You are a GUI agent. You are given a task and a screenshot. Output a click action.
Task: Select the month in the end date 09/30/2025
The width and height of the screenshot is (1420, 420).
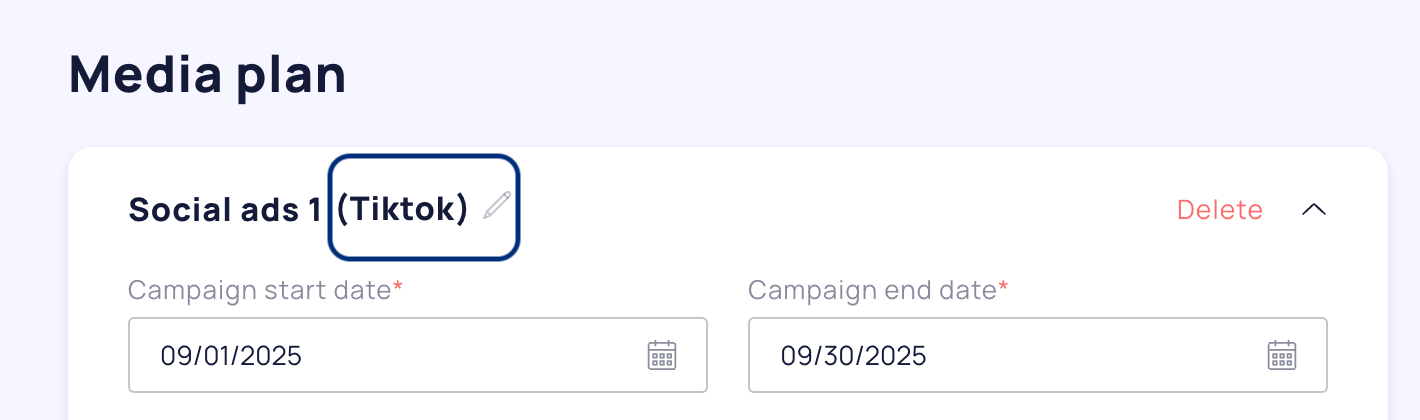797,356
